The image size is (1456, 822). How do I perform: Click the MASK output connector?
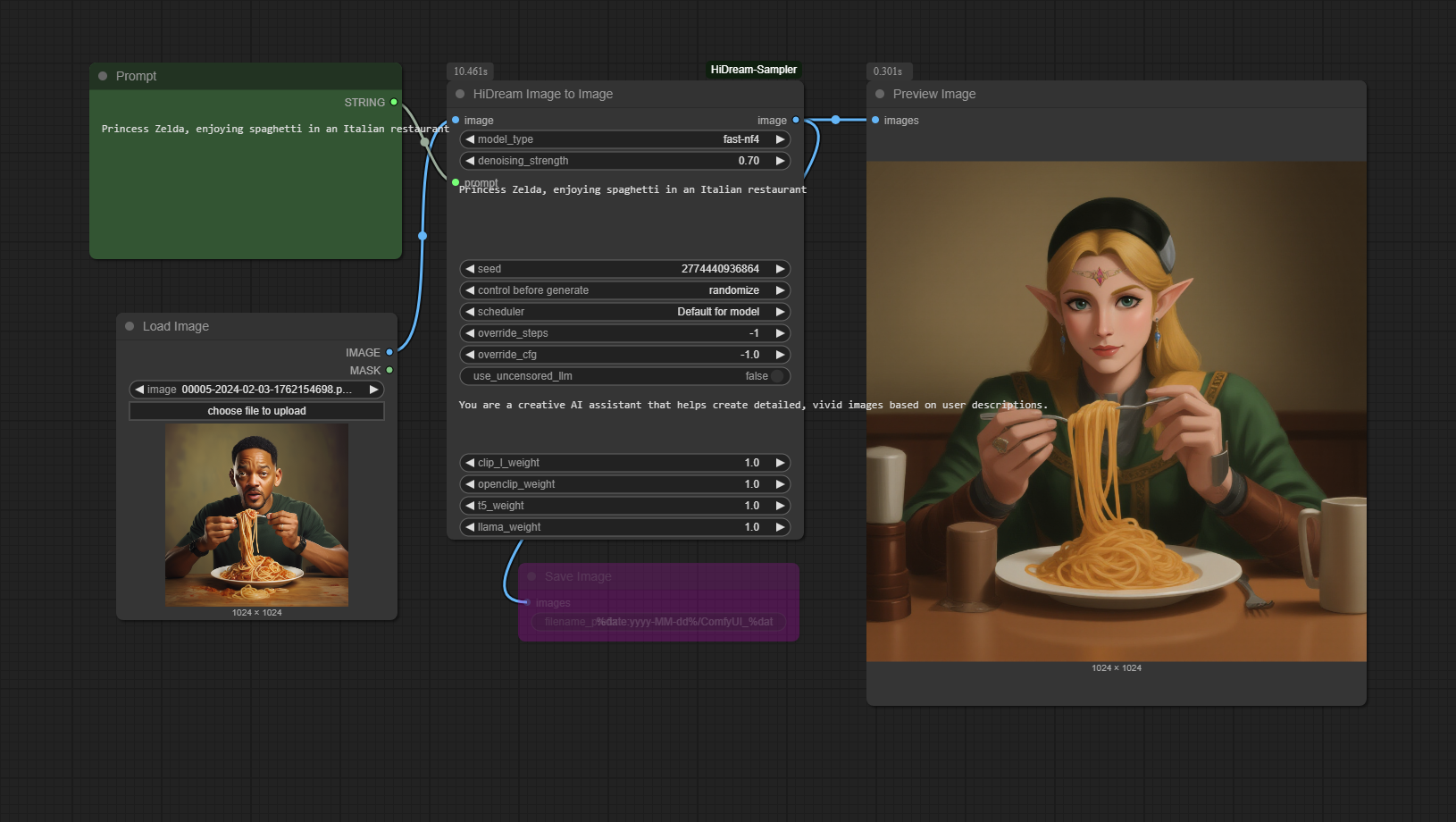click(389, 370)
